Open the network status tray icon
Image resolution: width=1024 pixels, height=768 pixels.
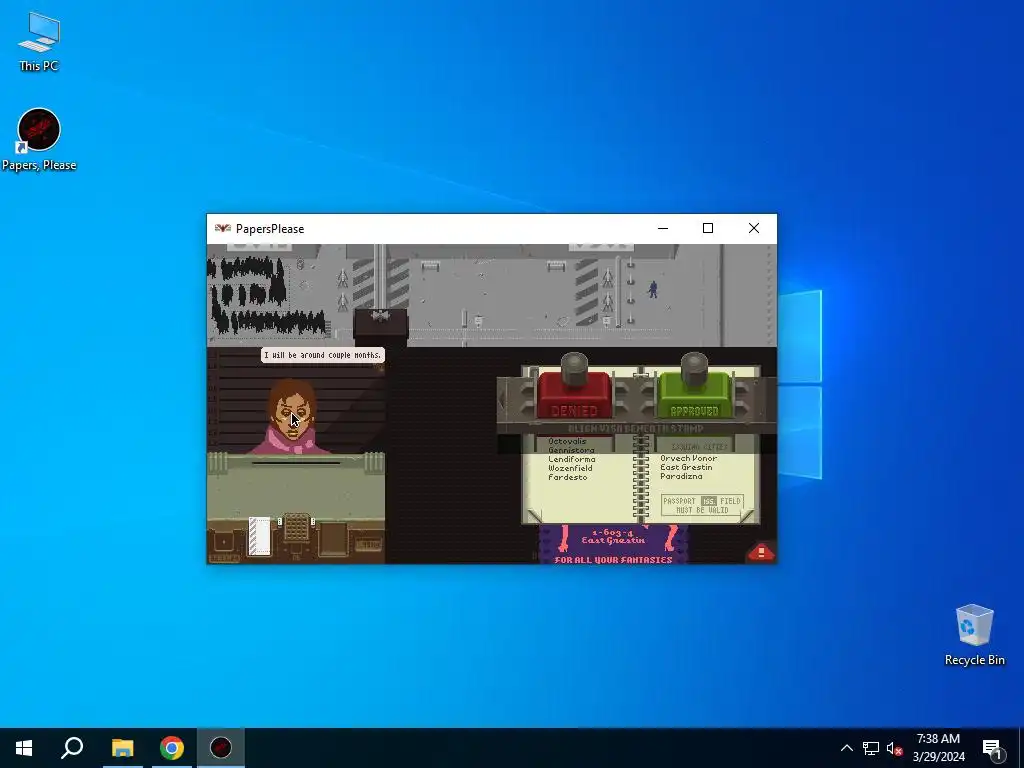pyautogui.click(x=871, y=748)
